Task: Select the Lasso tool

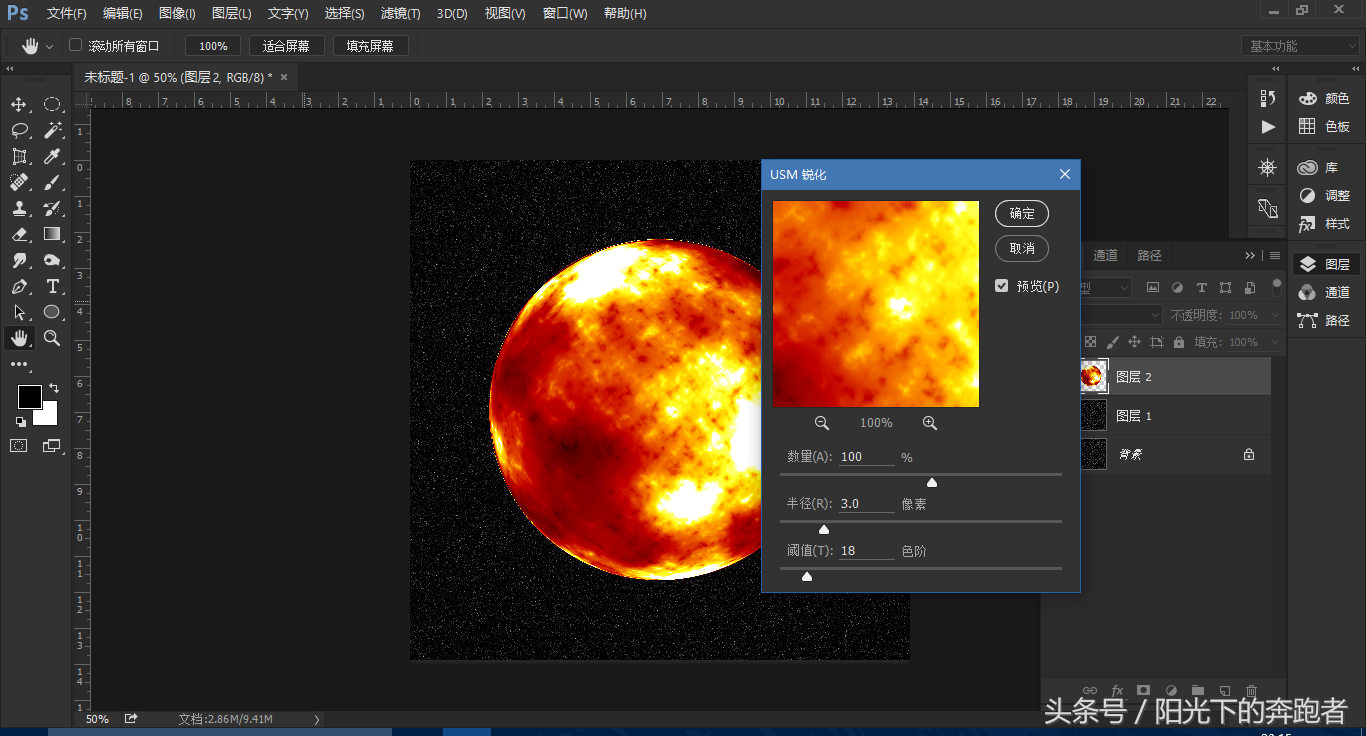Action: coord(19,131)
